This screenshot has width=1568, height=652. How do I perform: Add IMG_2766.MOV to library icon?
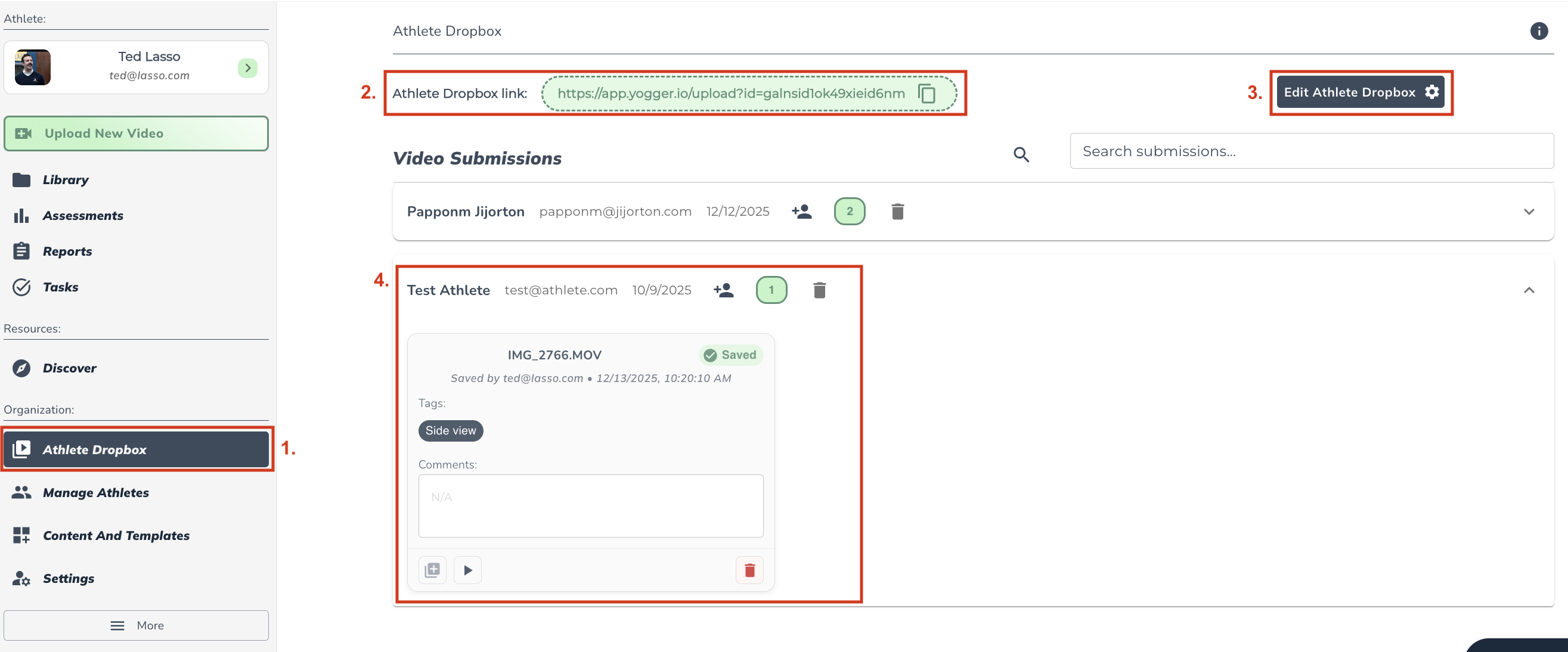point(432,570)
